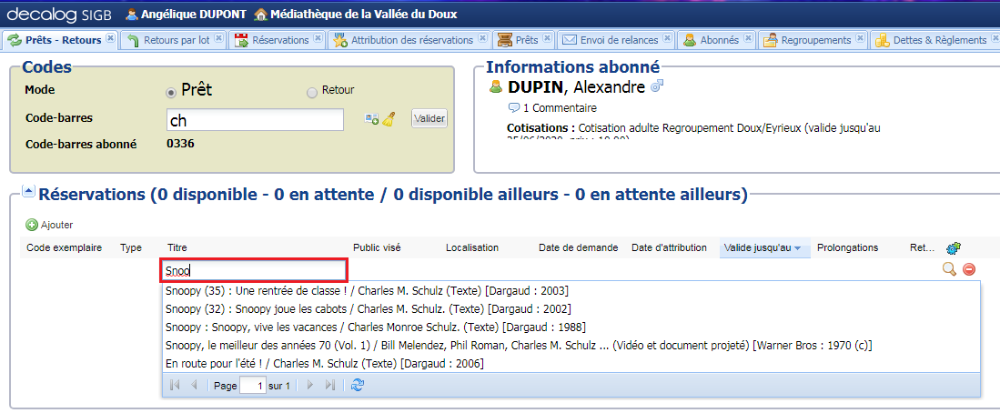Open the 1 Commentaire link
Viewport: 1000px width, 413px height.
[552, 108]
